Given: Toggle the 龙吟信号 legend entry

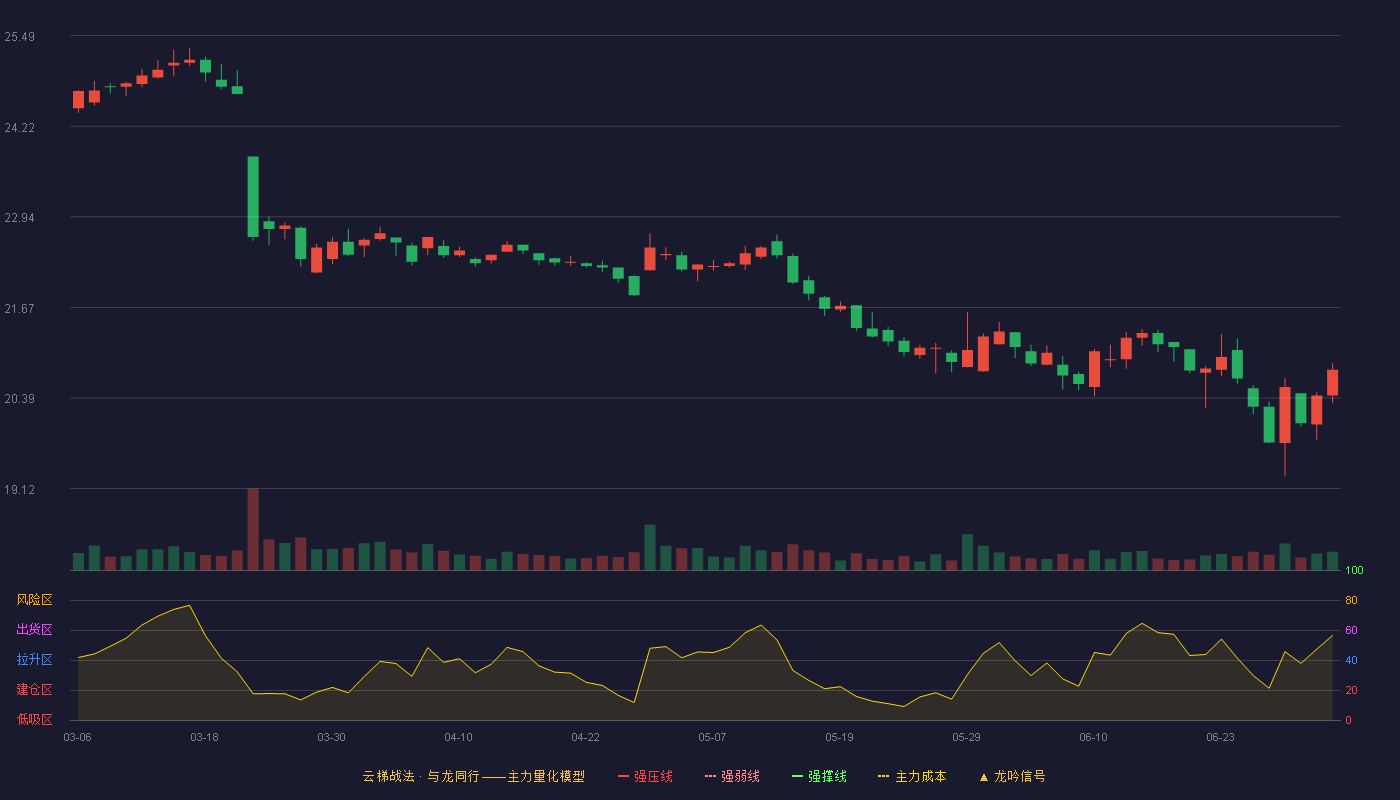Looking at the screenshot, I should (x=1012, y=776).
